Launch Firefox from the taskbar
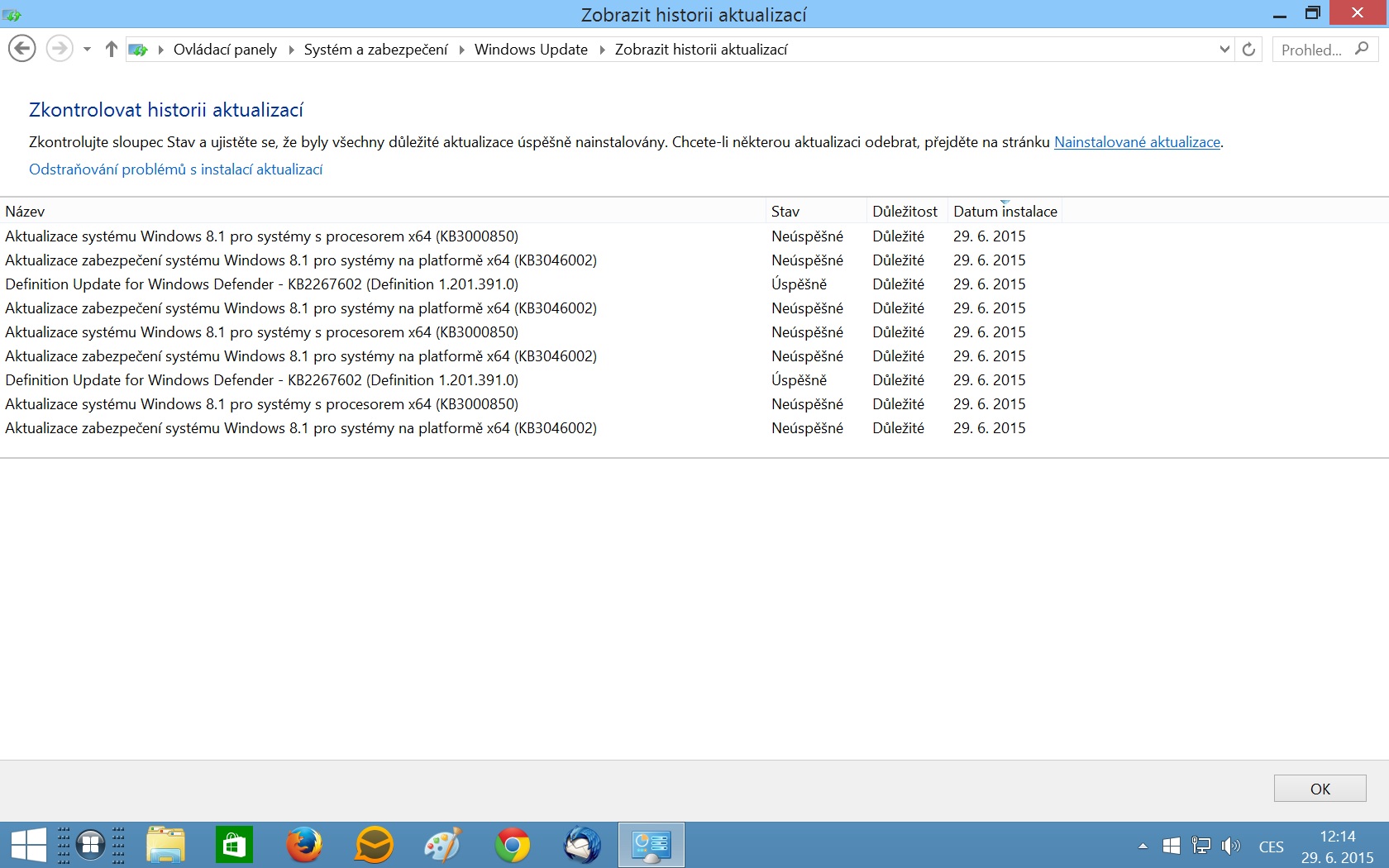 coord(303,845)
